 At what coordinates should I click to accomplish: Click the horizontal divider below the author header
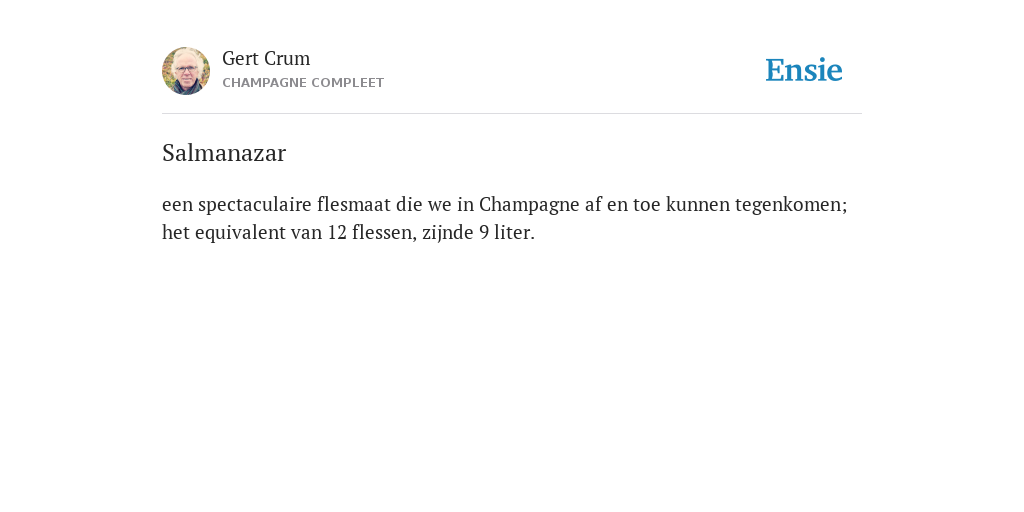[512, 114]
